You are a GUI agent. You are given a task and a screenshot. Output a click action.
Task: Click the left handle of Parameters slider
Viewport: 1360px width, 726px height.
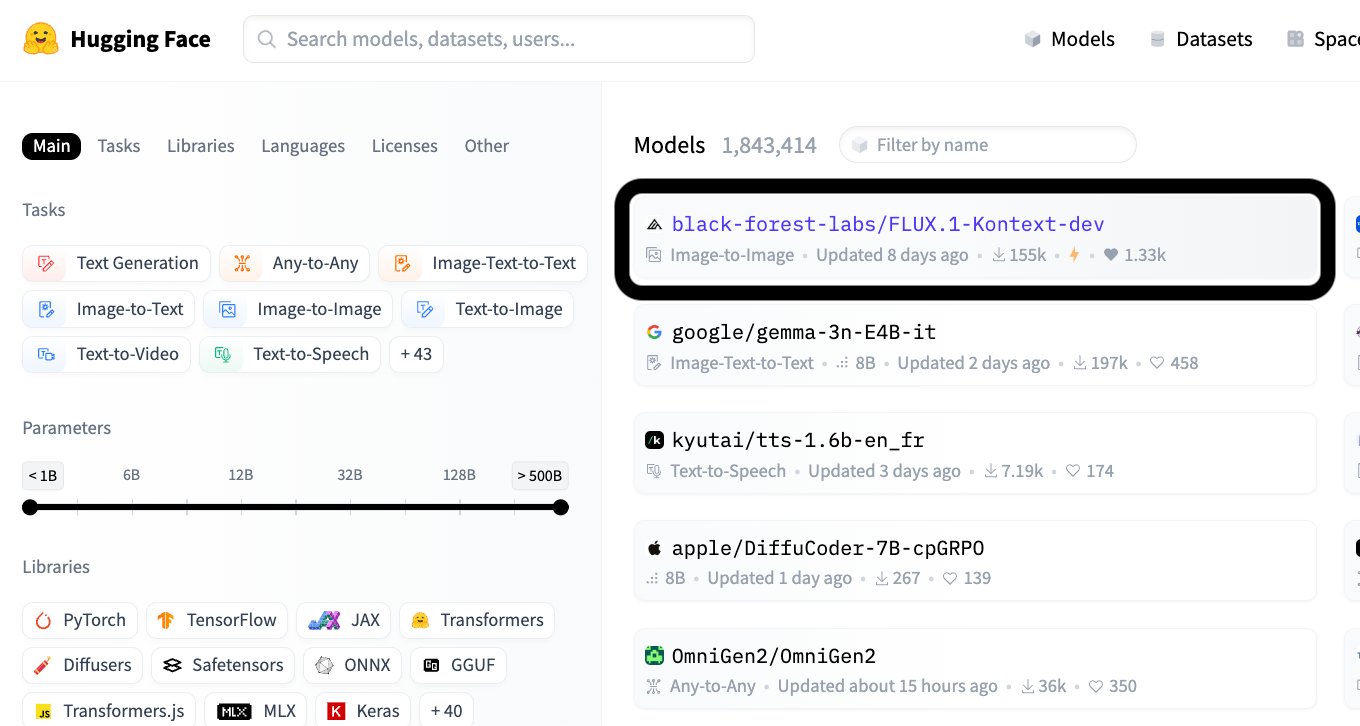(x=30, y=507)
